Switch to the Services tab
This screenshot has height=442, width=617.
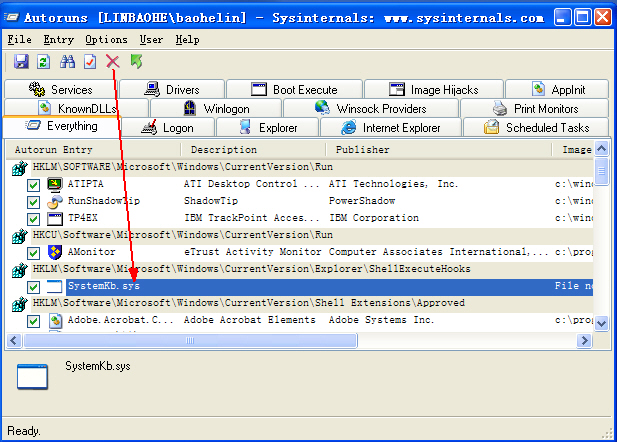click(61, 89)
